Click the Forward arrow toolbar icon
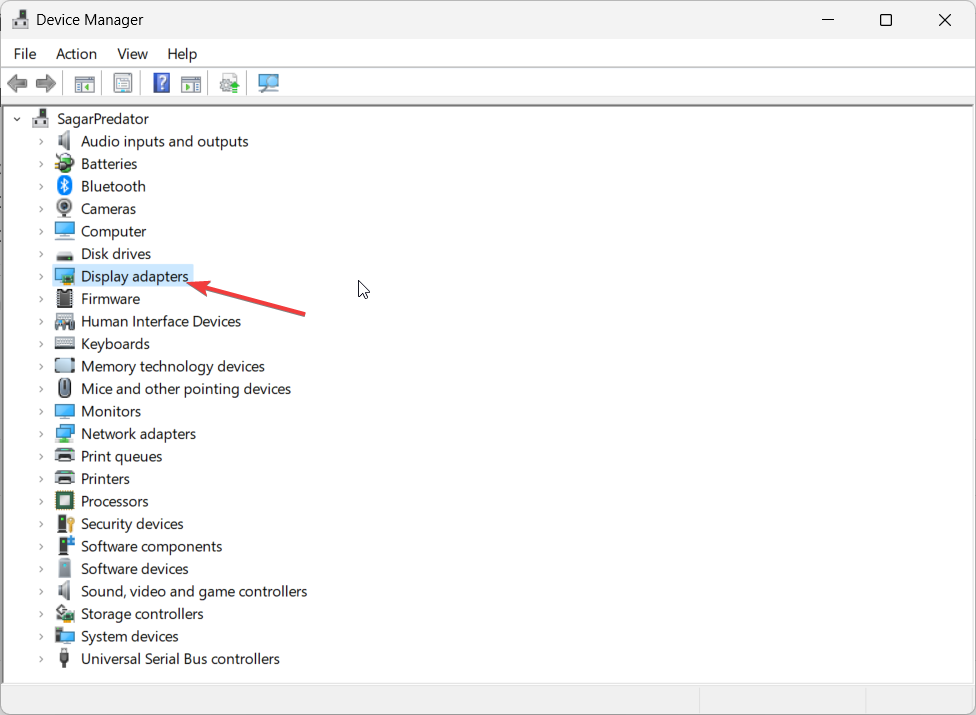Viewport: 976px width, 715px height. 46,83
